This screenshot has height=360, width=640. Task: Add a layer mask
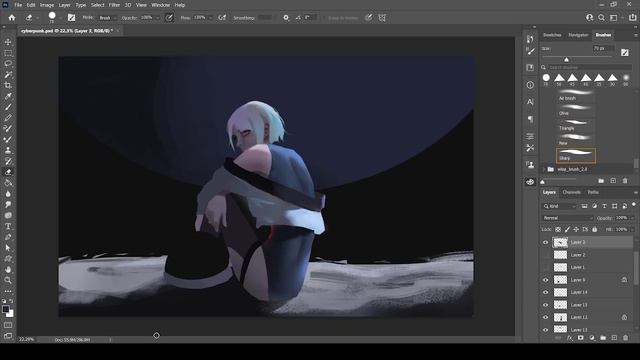coord(580,338)
